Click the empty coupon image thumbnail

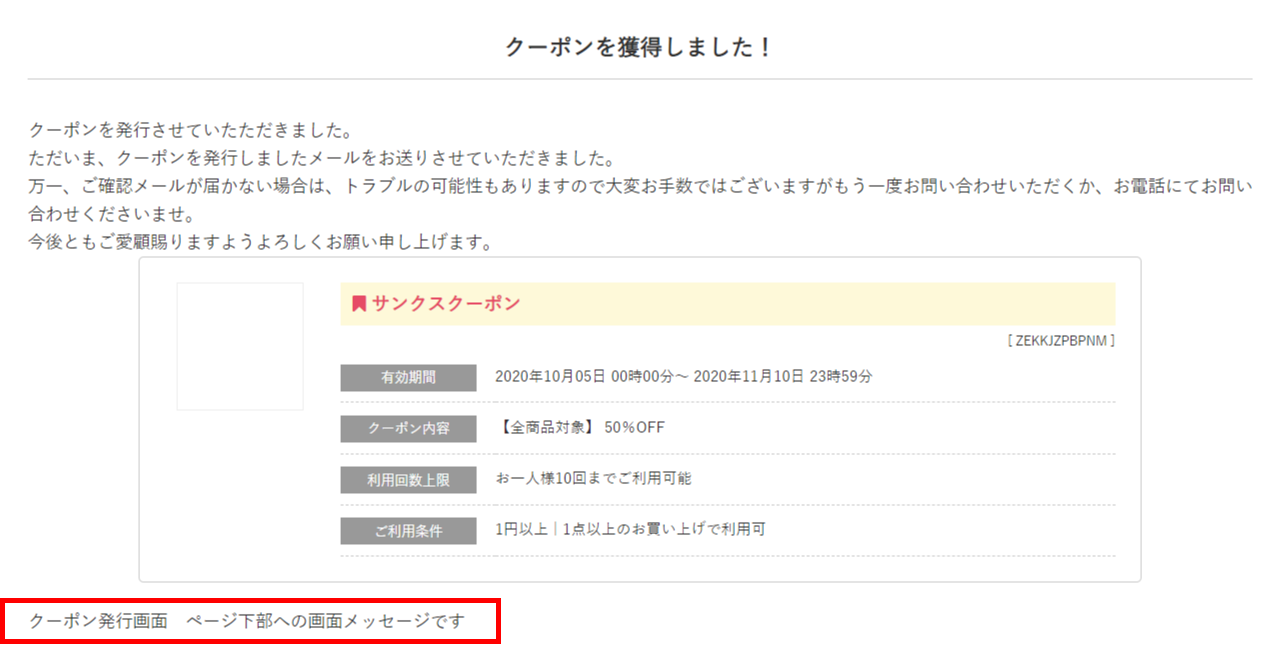pos(240,346)
